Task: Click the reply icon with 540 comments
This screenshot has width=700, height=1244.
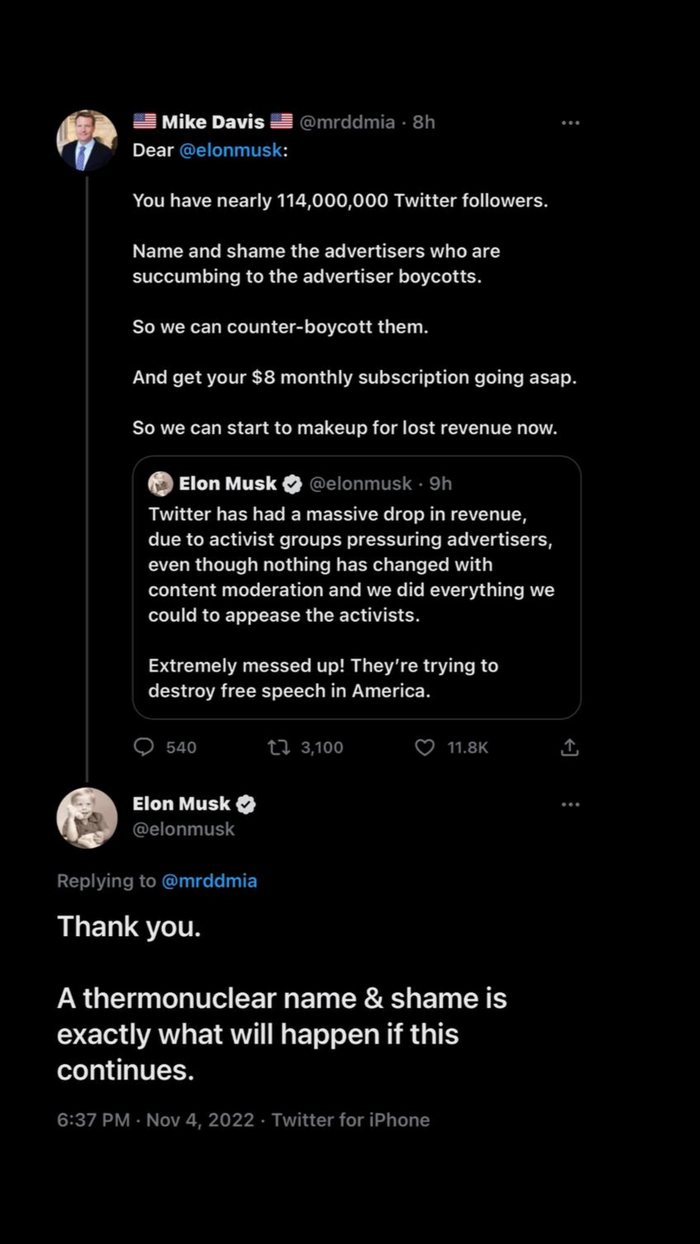Action: (x=144, y=747)
